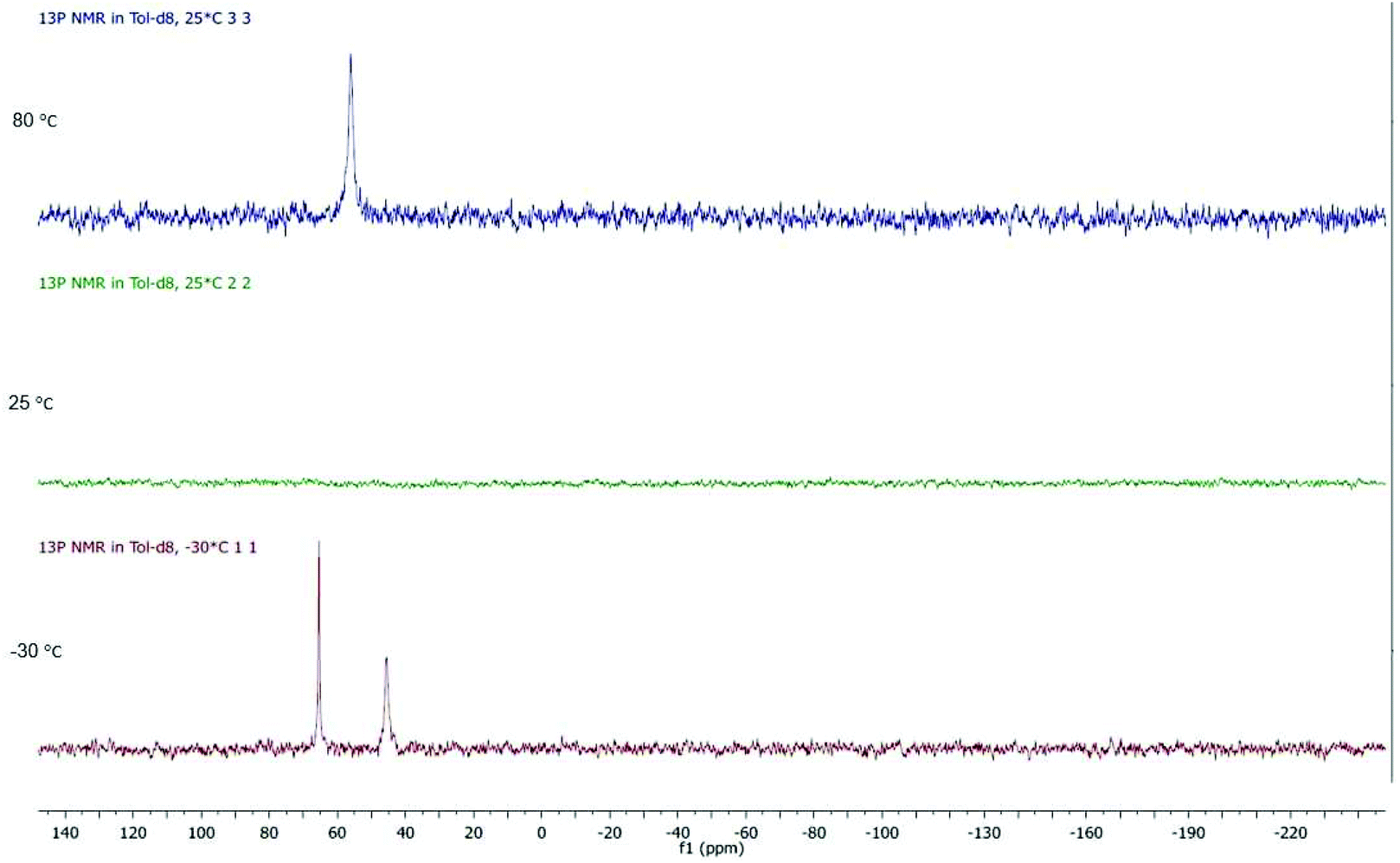Click the 'f1 (ppm)' axis label
The height and width of the screenshot is (863, 1400).
click(711, 848)
